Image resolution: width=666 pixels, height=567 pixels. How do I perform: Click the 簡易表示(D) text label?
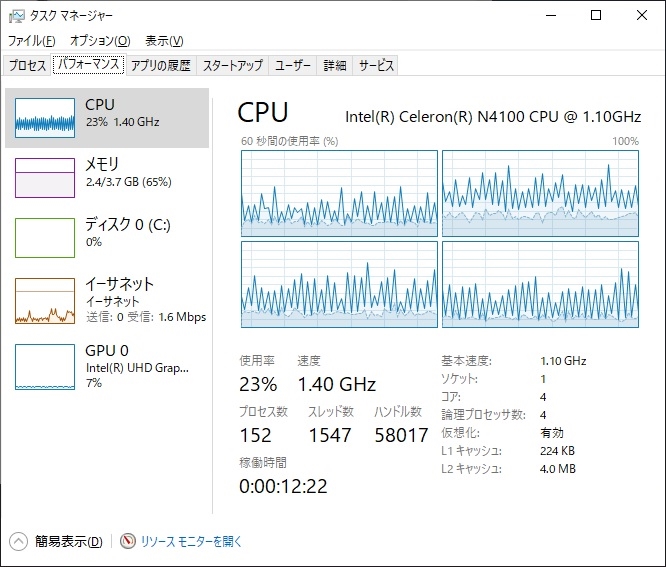(68, 542)
